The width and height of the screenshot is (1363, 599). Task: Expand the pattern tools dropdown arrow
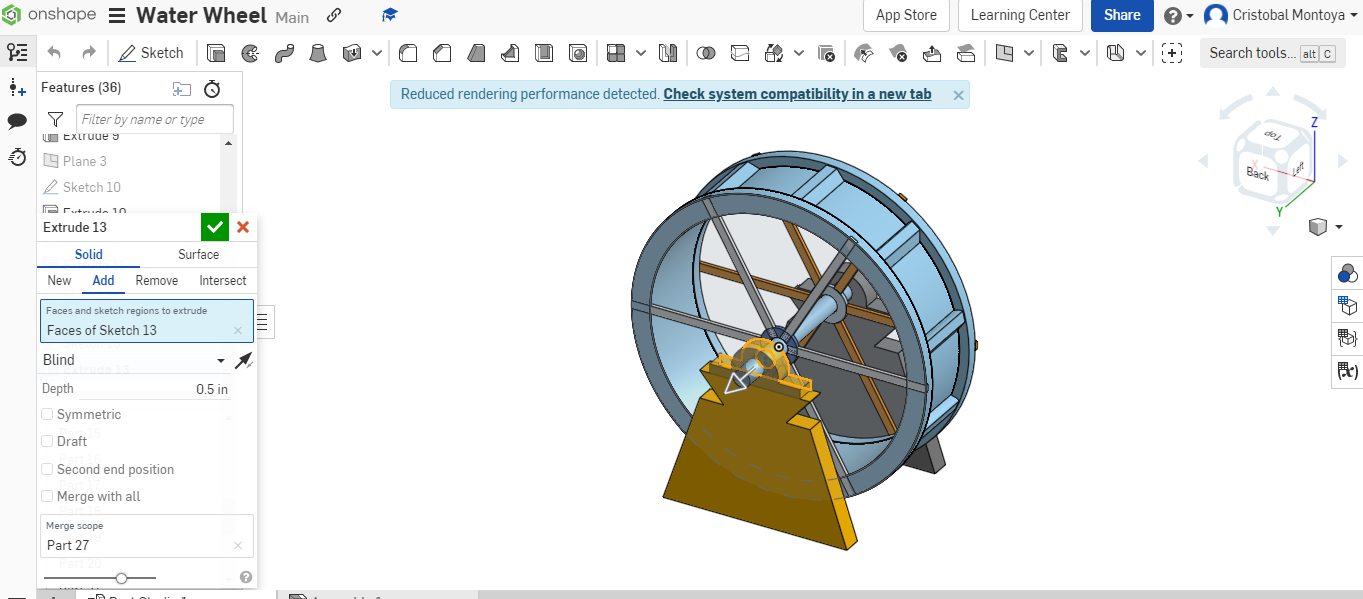[x=642, y=53]
